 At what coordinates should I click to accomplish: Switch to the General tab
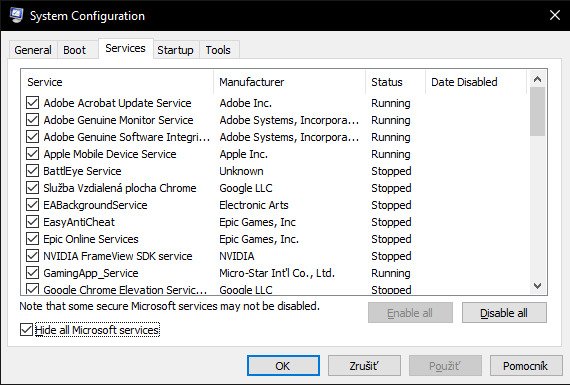coord(33,50)
